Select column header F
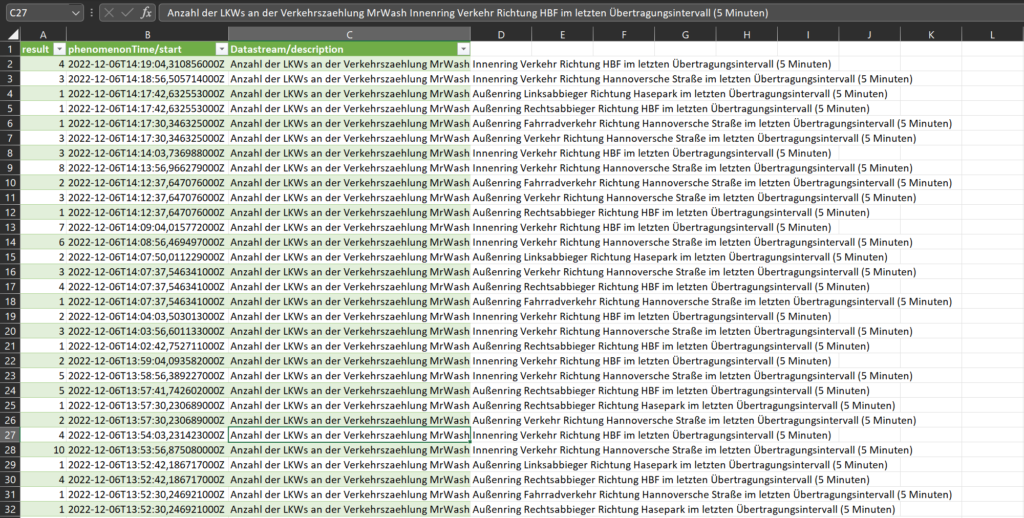 [624, 35]
